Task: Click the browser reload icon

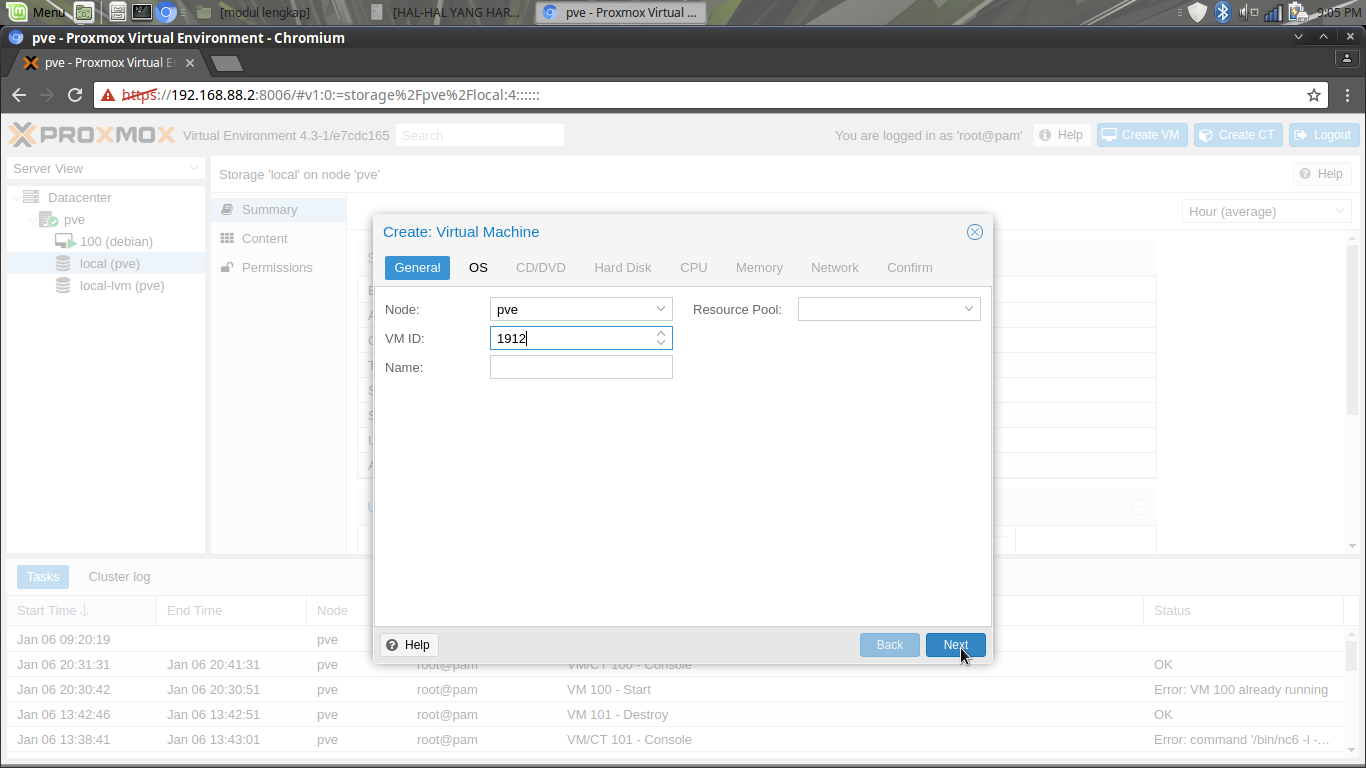Action: 74,95
